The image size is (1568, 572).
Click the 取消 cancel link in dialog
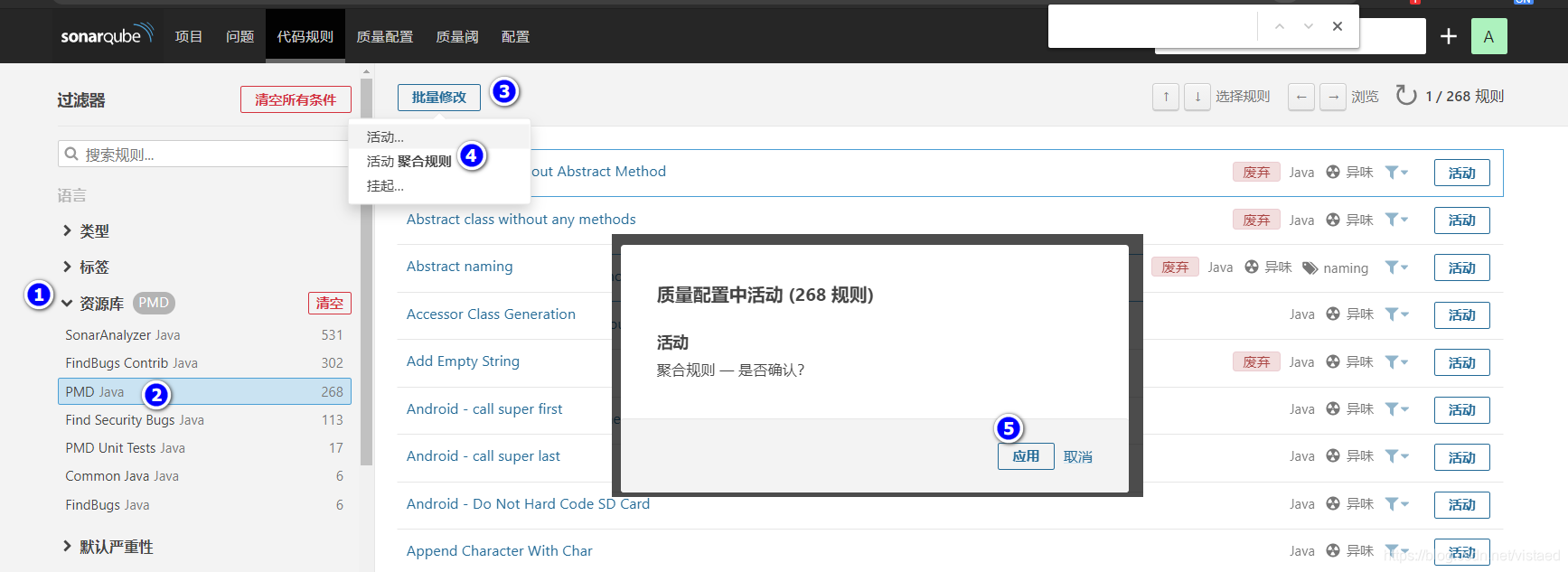(1078, 457)
